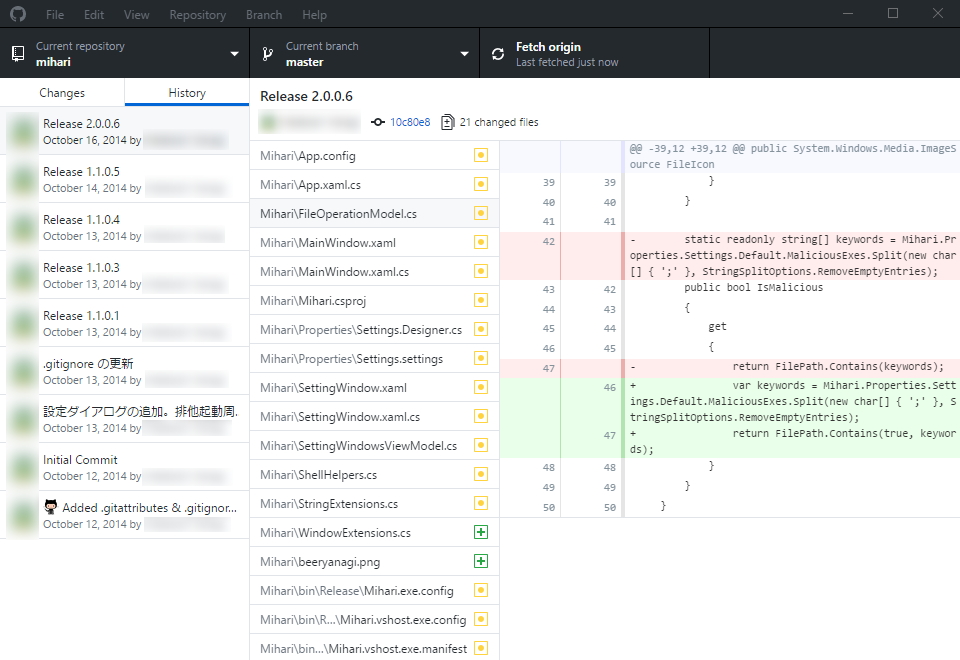Click the branch icon beside Current branch
The height and width of the screenshot is (660, 960).
click(x=266, y=53)
